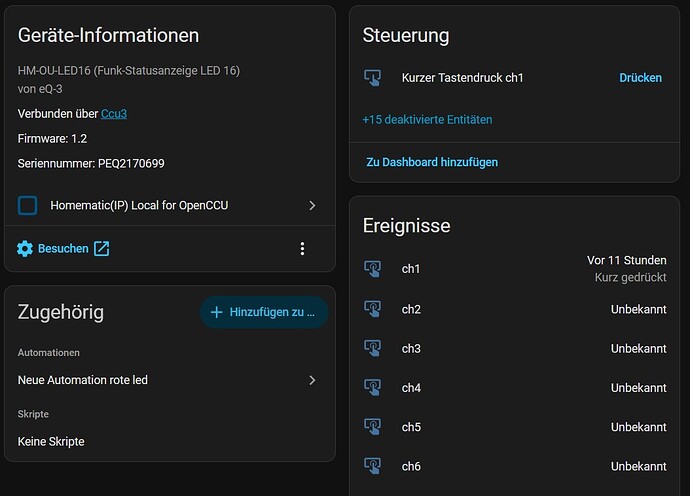This screenshot has height=496, width=690.
Task: Open the three-dot device menu
Action: click(x=302, y=249)
